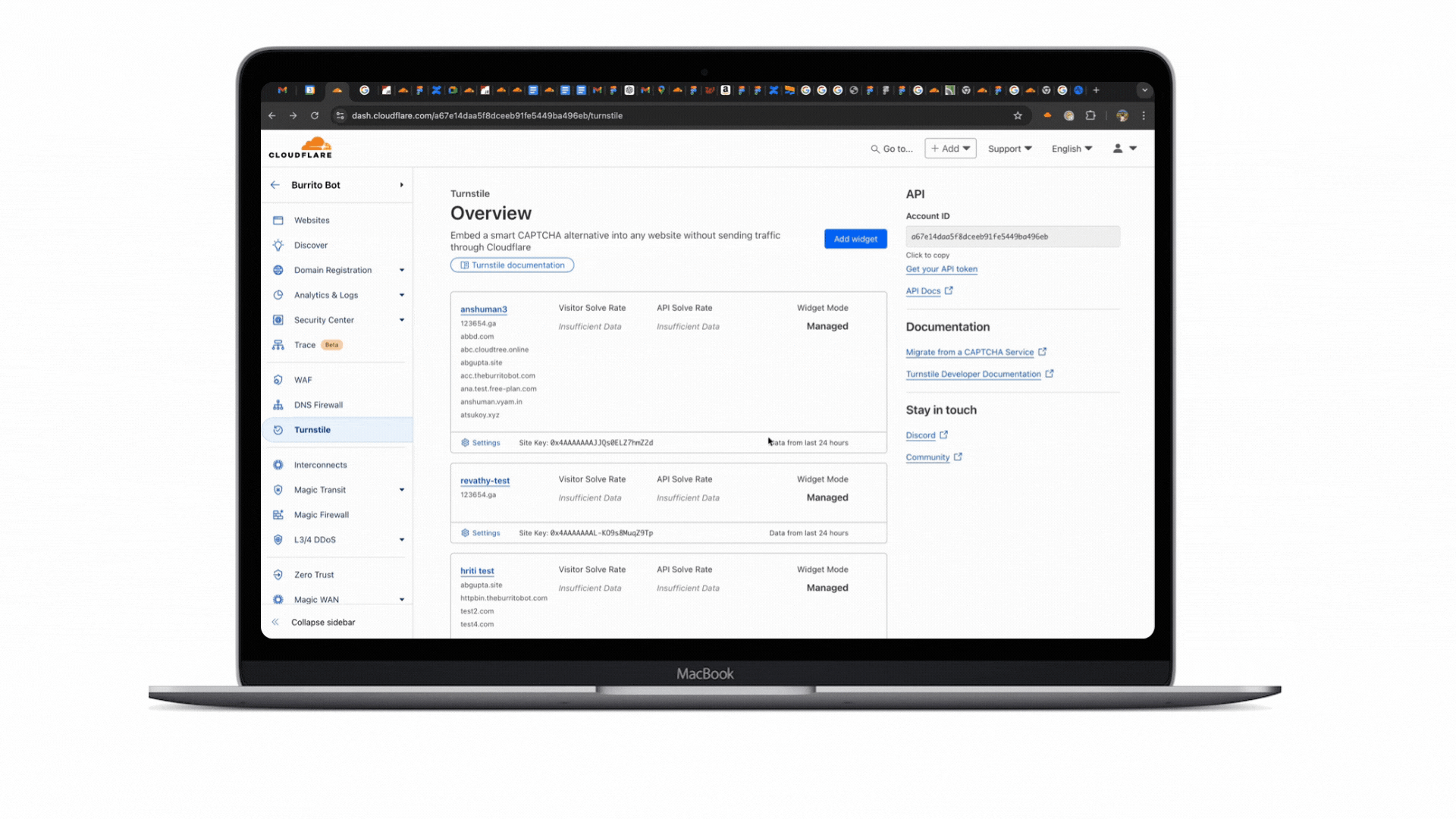1456x819 pixels.
Task: Open the Add dropdown button
Action: [x=950, y=149]
